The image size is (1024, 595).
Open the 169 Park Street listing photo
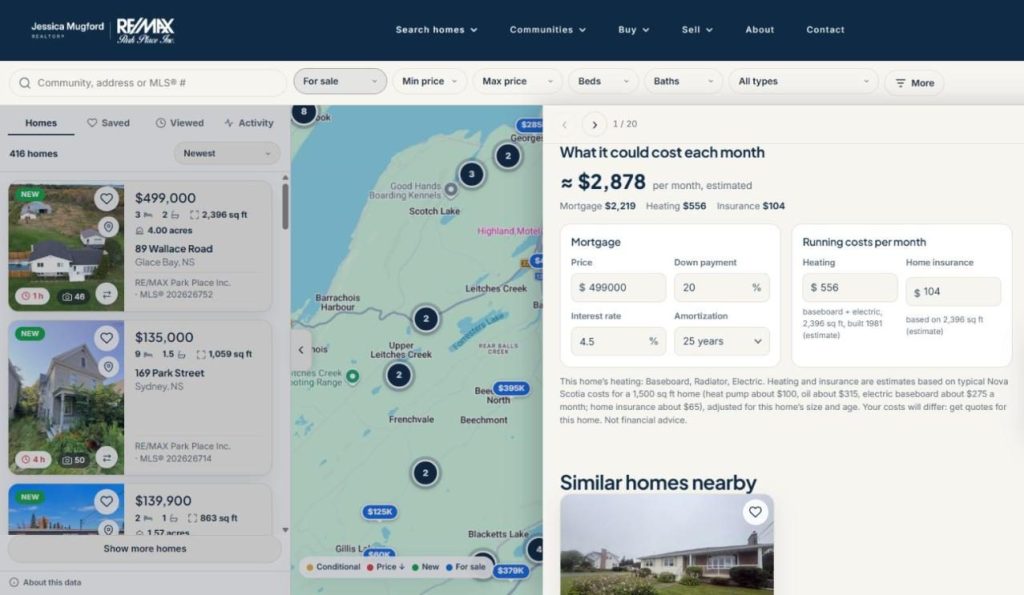[66, 397]
